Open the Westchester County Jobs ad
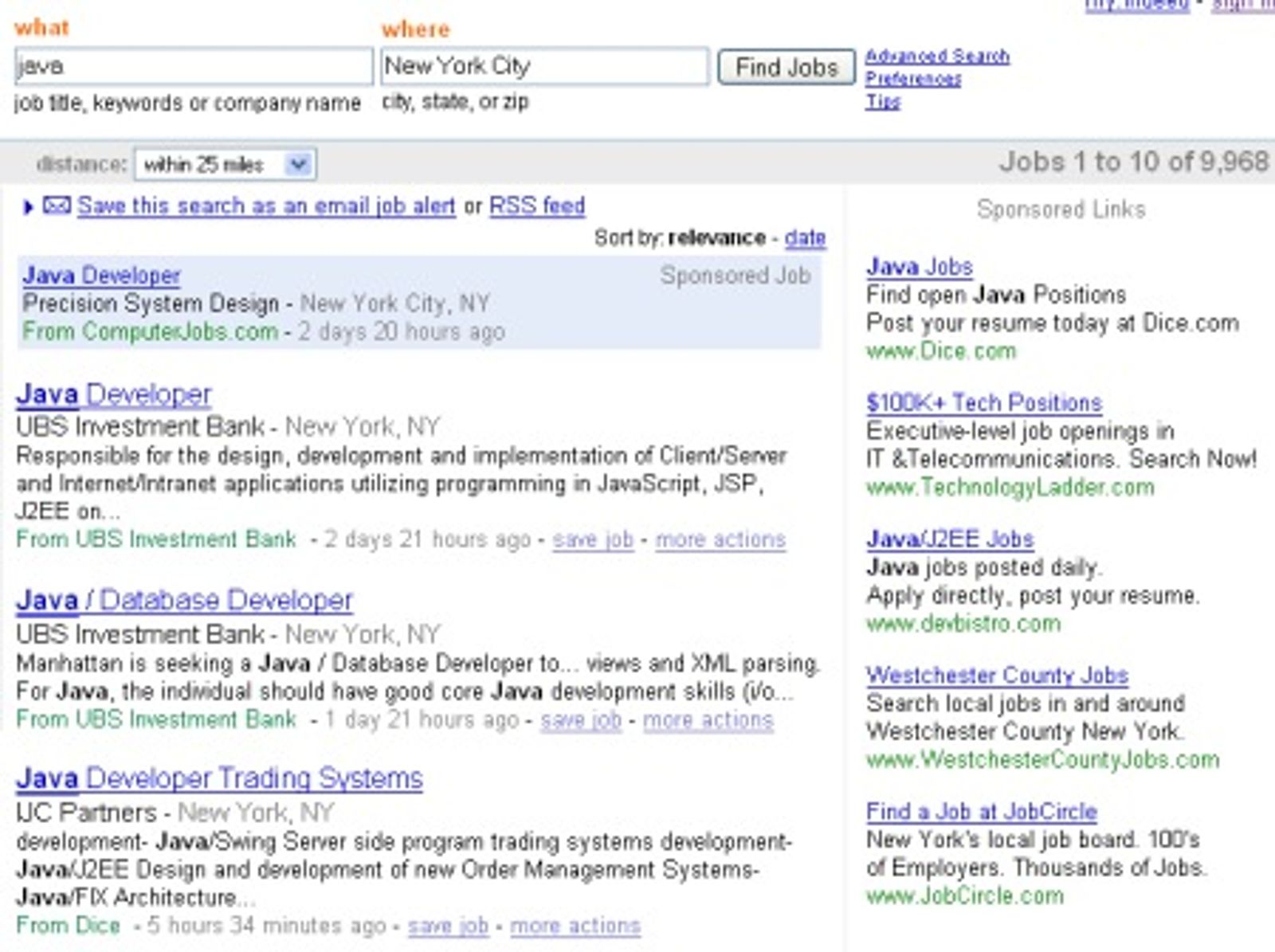The width and height of the screenshot is (1275, 952). pos(997,675)
